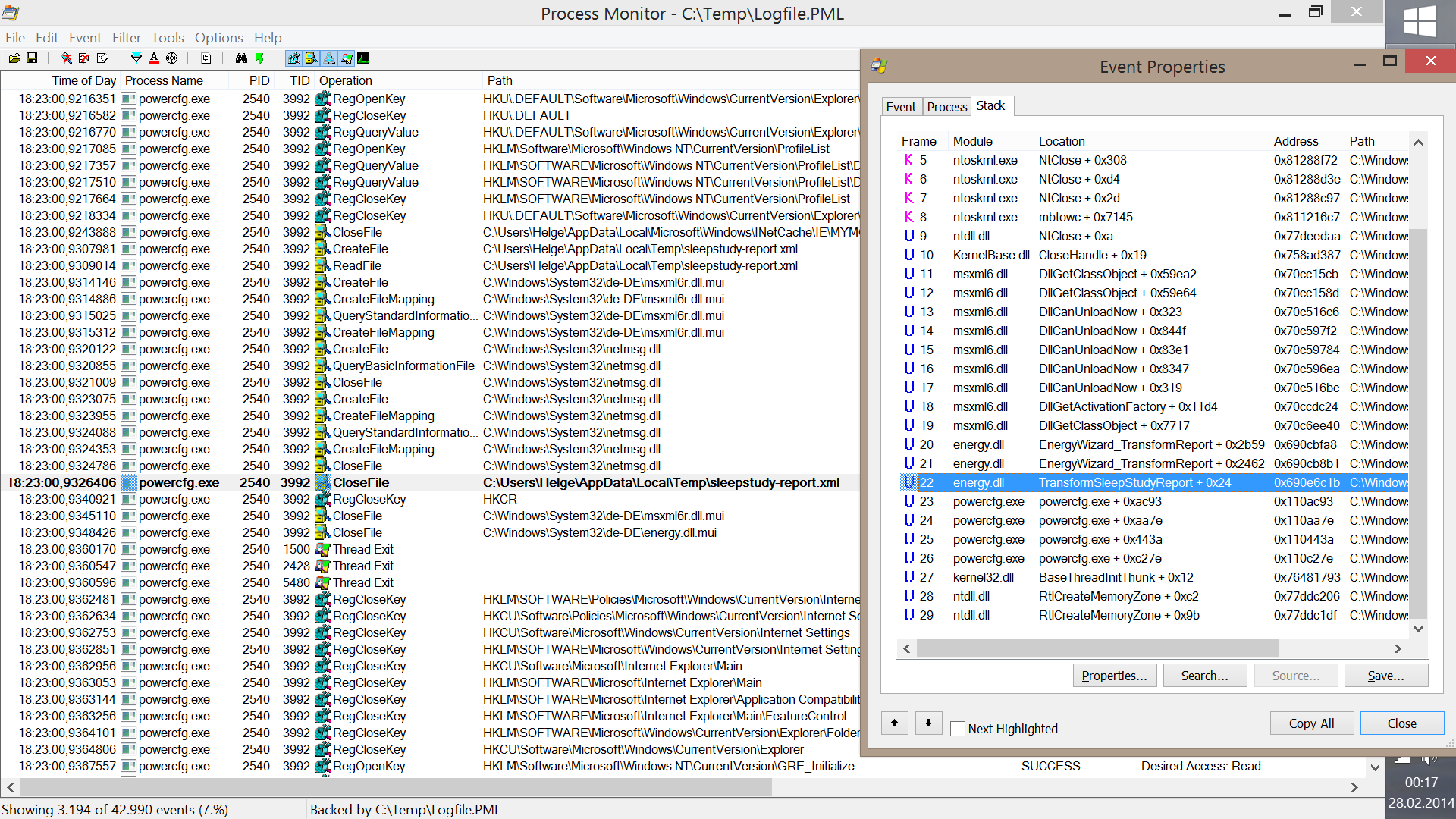This screenshot has width=1456, height=819.
Task: Click the Search button in Event Properties
Action: point(1204,675)
